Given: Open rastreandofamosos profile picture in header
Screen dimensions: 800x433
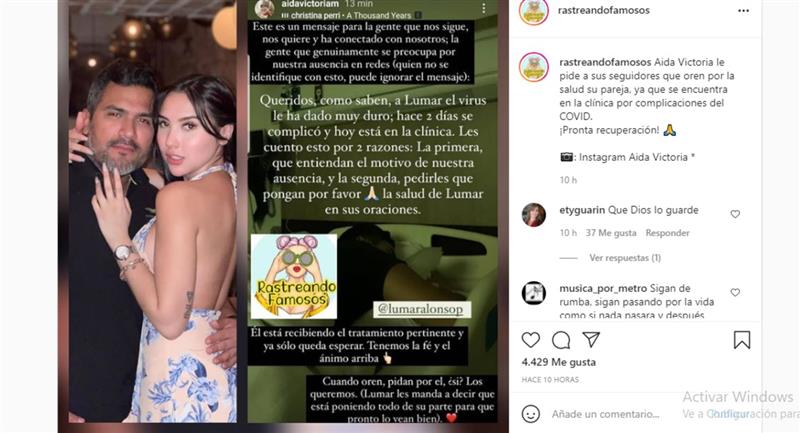Looking at the screenshot, I should (533, 11).
